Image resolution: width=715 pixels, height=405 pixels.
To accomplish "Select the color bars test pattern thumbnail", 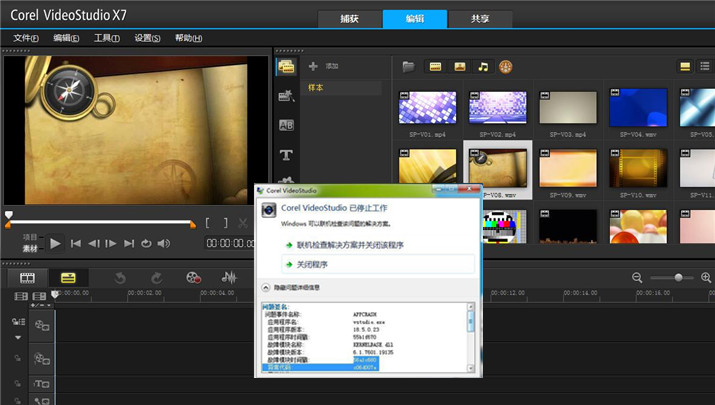I will pos(503,226).
